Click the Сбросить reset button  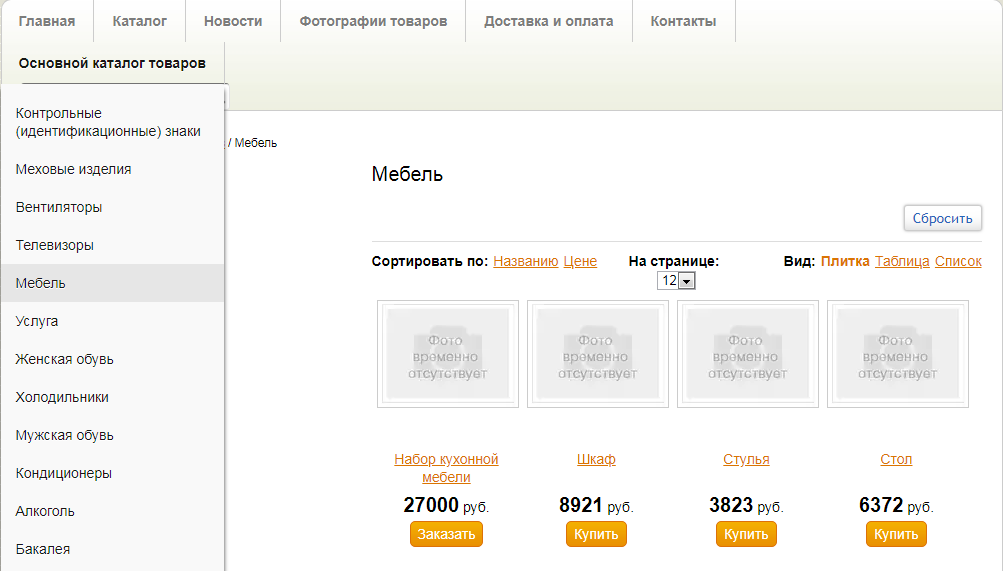pos(942,219)
